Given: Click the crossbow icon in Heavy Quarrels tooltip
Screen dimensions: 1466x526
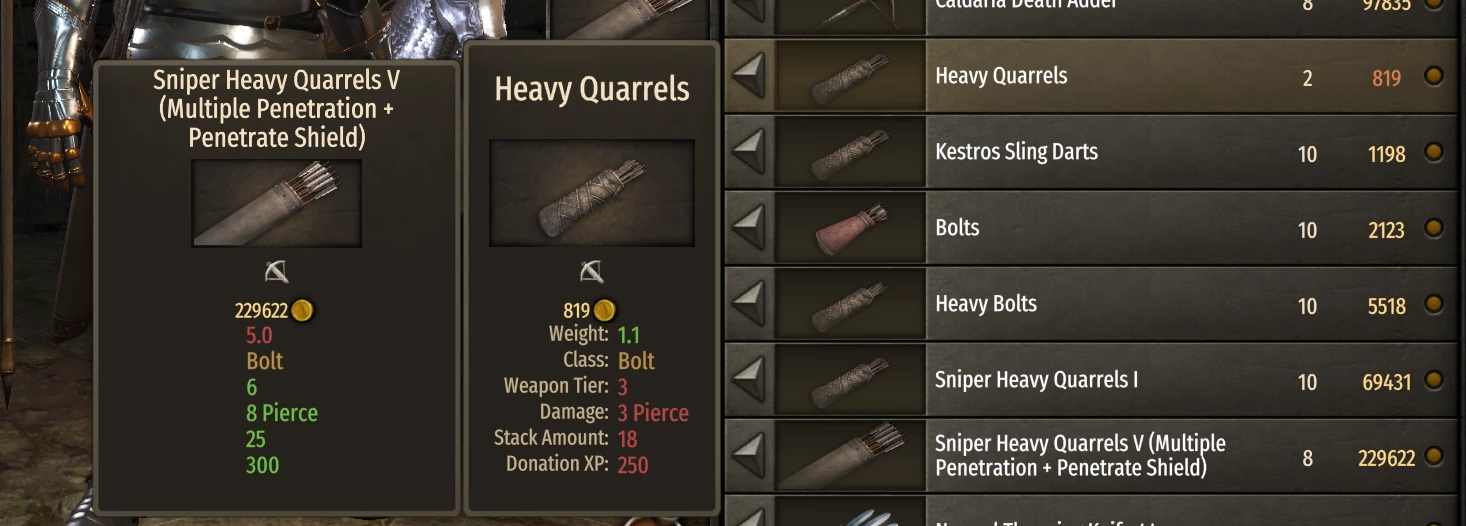Looking at the screenshot, I should click(591, 271).
